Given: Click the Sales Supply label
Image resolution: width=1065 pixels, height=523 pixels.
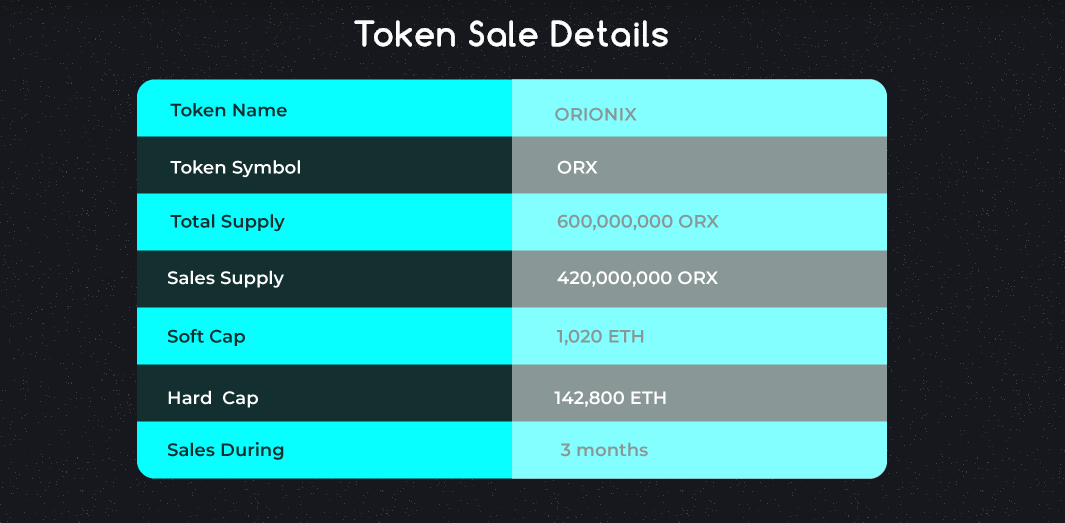Looking at the screenshot, I should tap(225, 278).
